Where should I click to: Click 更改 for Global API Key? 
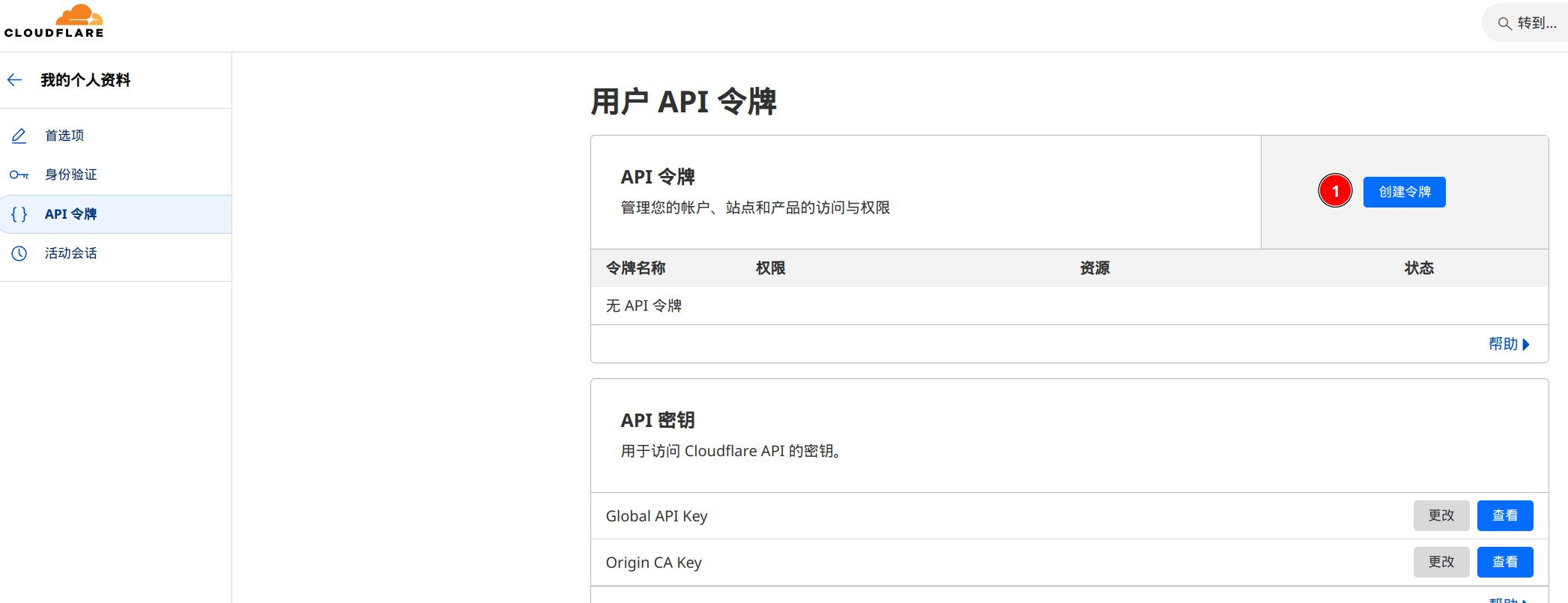click(1441, 515)
